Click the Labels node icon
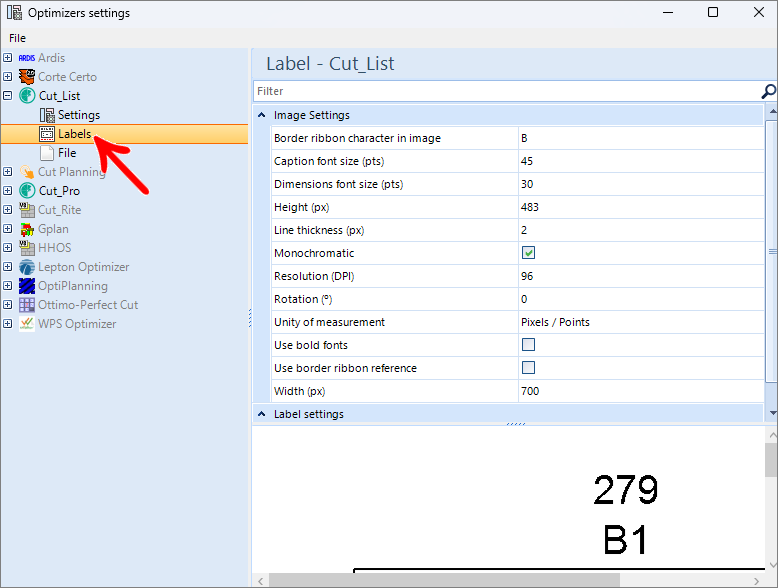The height and width of the screenshot is (588, 778). pyautogui.click(x=47, y=134)
